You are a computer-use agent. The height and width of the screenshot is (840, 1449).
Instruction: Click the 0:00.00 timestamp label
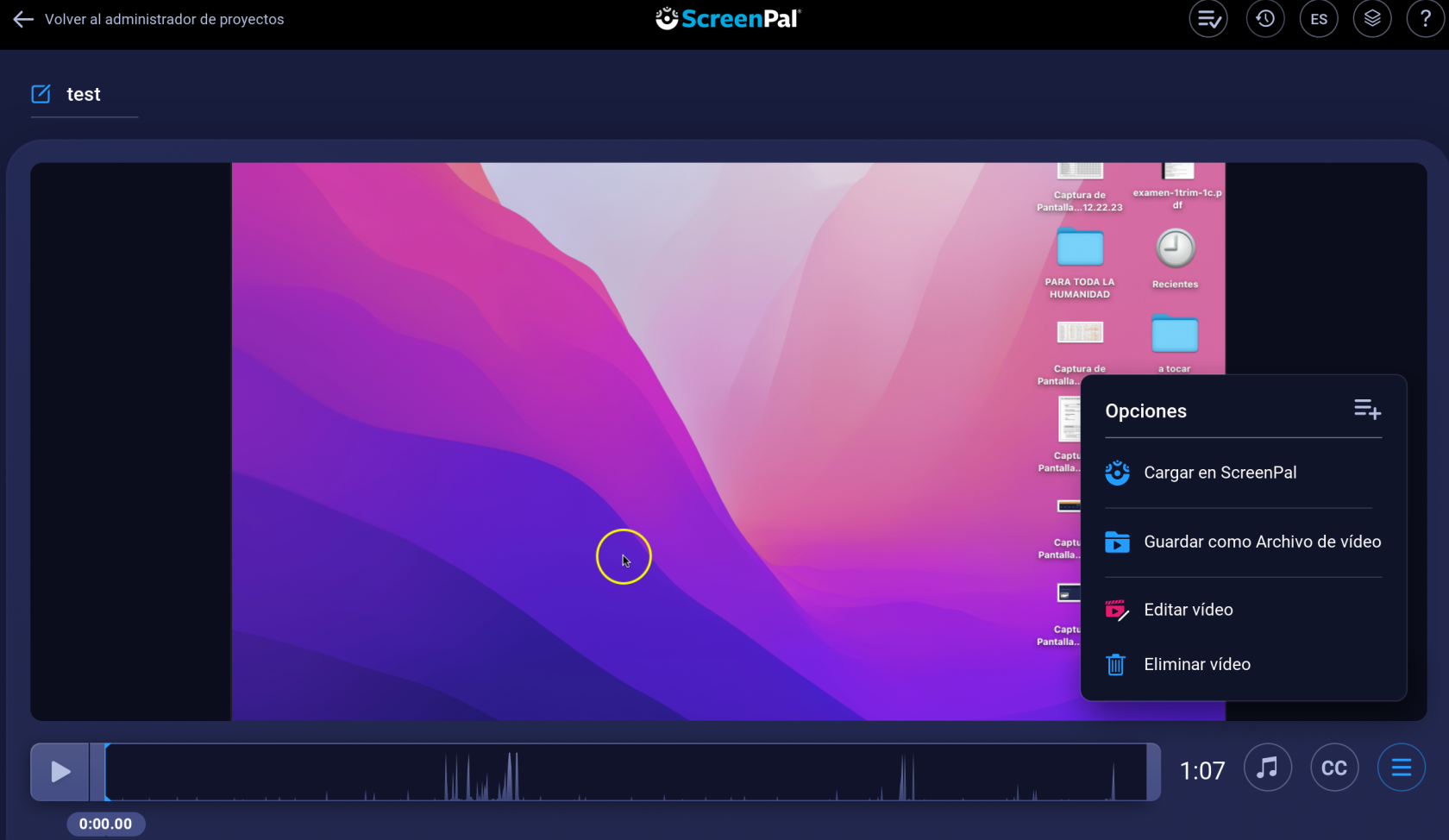(x=106, y=824)
